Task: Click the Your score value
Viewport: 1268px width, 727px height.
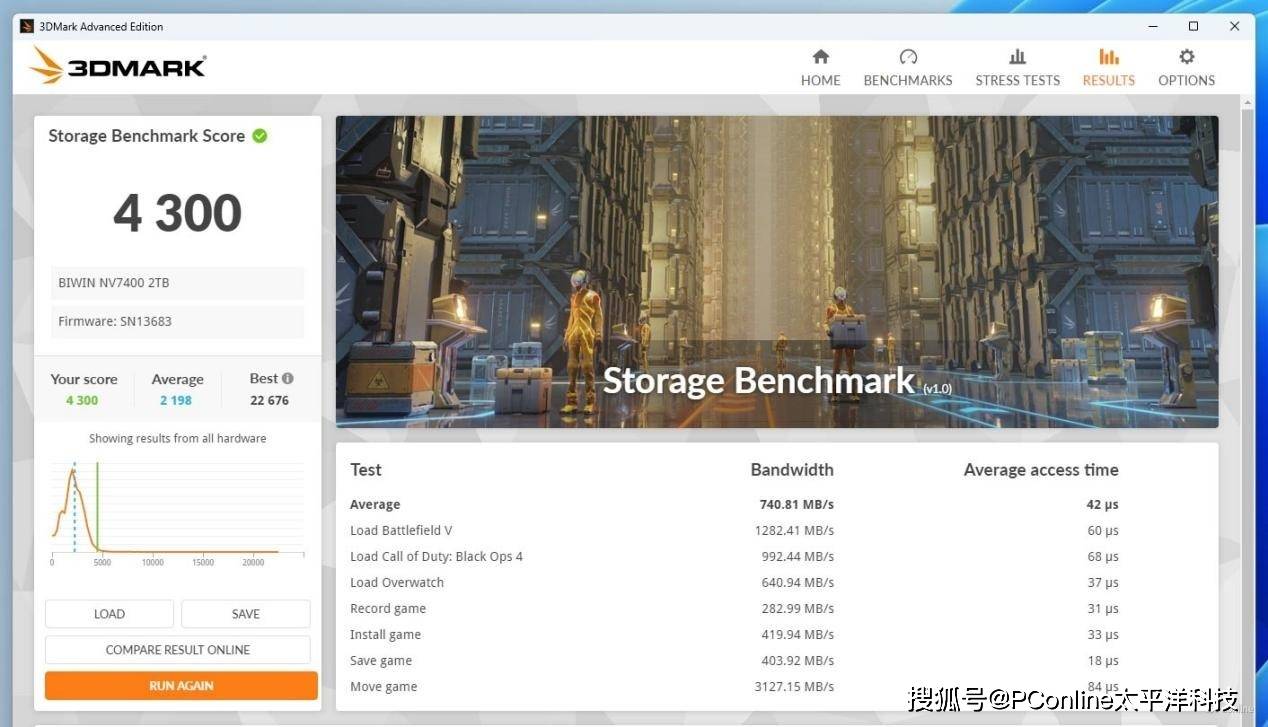Action: (x=82, y=400)
